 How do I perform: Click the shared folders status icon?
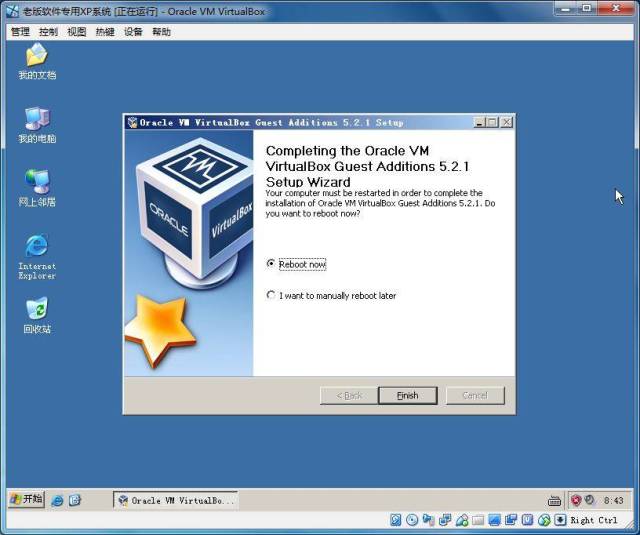pos(478,520)
